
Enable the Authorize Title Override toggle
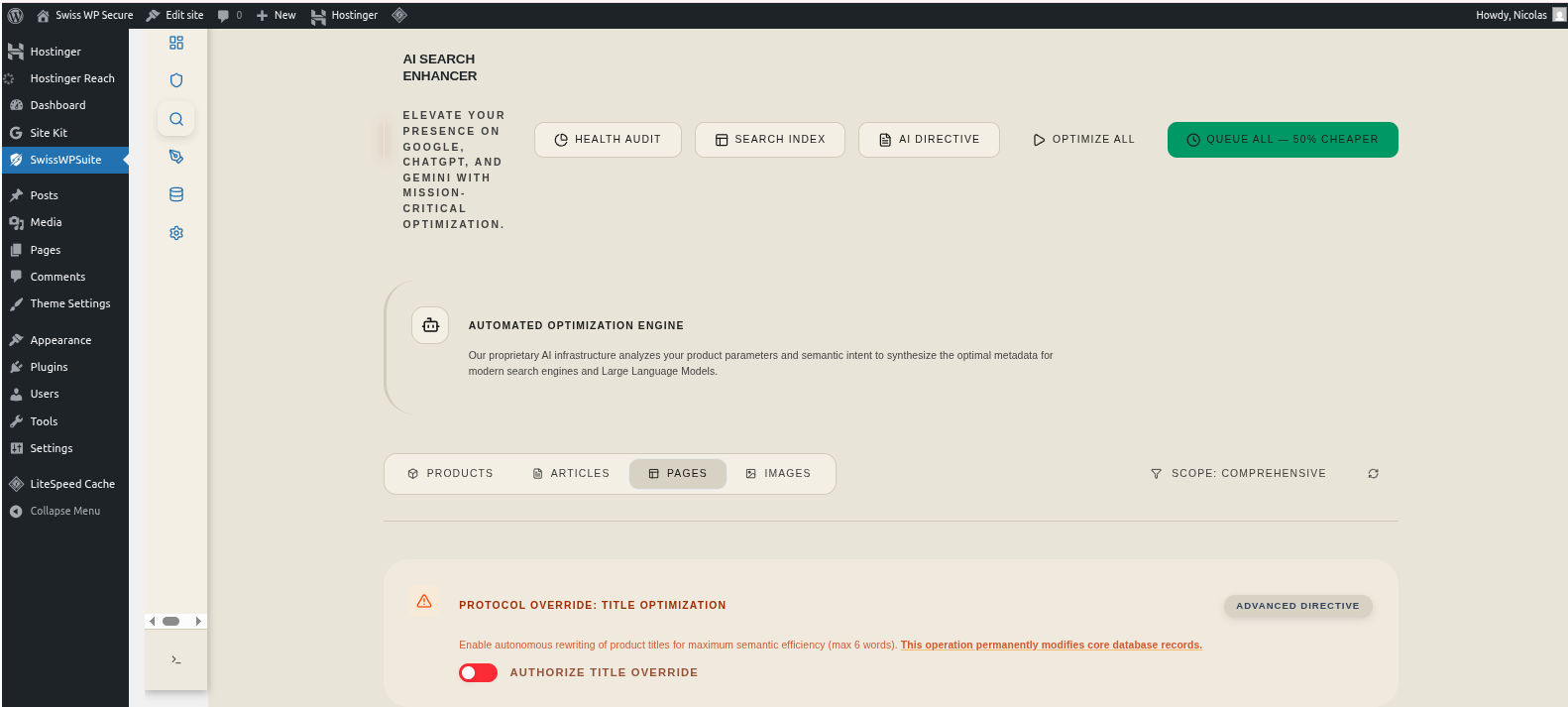tap(478, 673)
